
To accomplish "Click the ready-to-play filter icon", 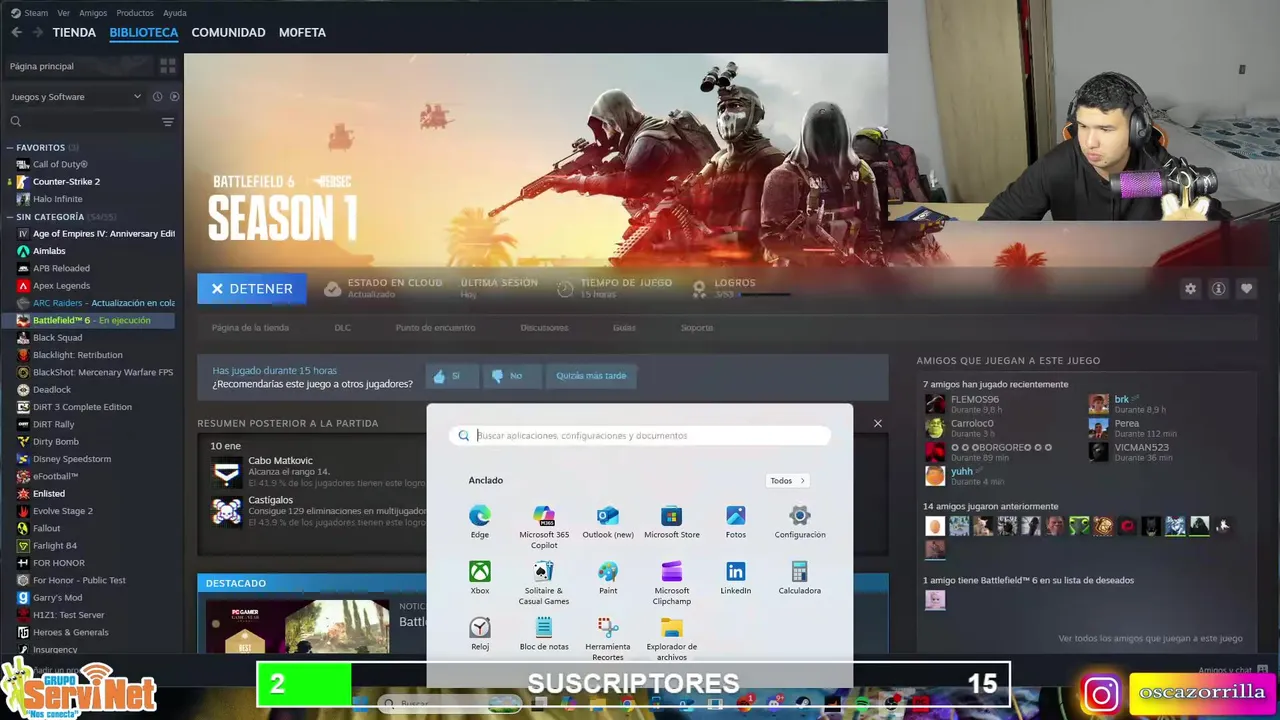I will coord(174,97).
